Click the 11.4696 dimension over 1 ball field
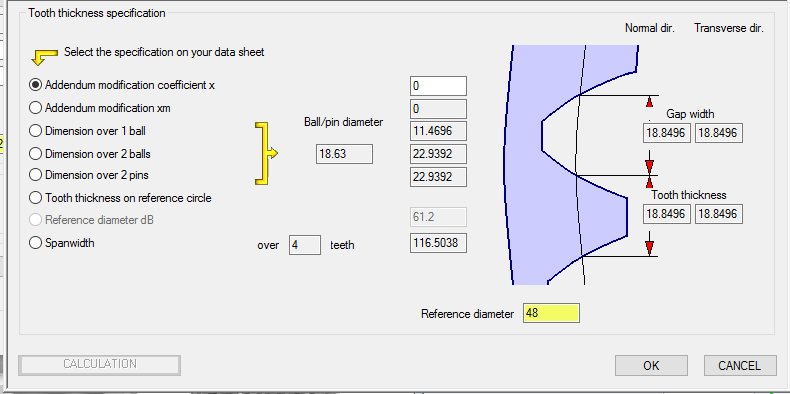The width and height of the screenshot is (790, 394). pyautogui.click(x=438, y=131)
